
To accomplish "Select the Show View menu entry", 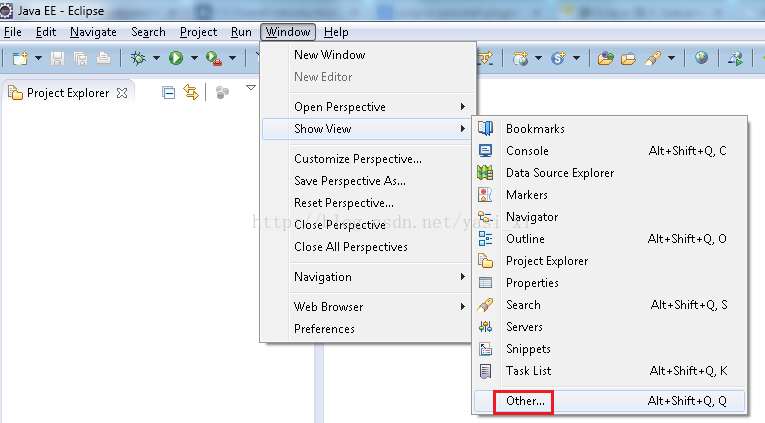I will tap(368, 129).
